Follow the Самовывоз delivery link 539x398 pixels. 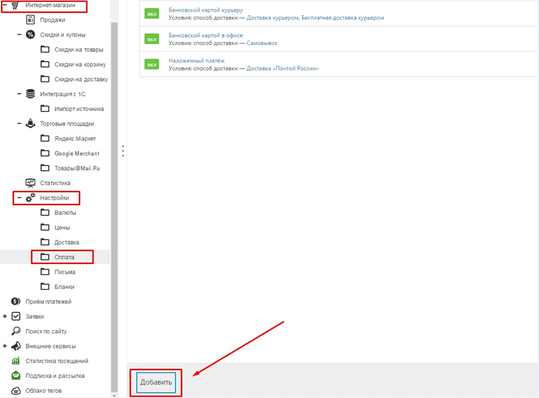[x=262, y=43]
